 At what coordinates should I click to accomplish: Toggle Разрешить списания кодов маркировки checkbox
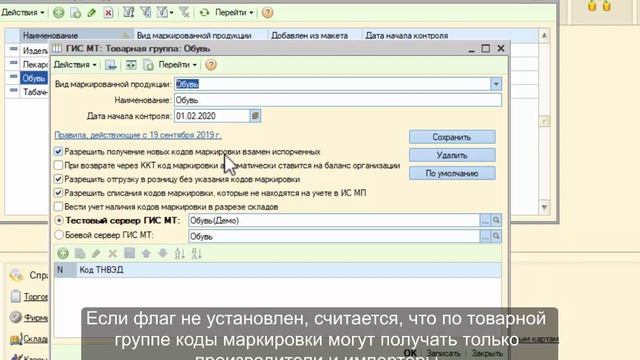click(x=58, y=193)
